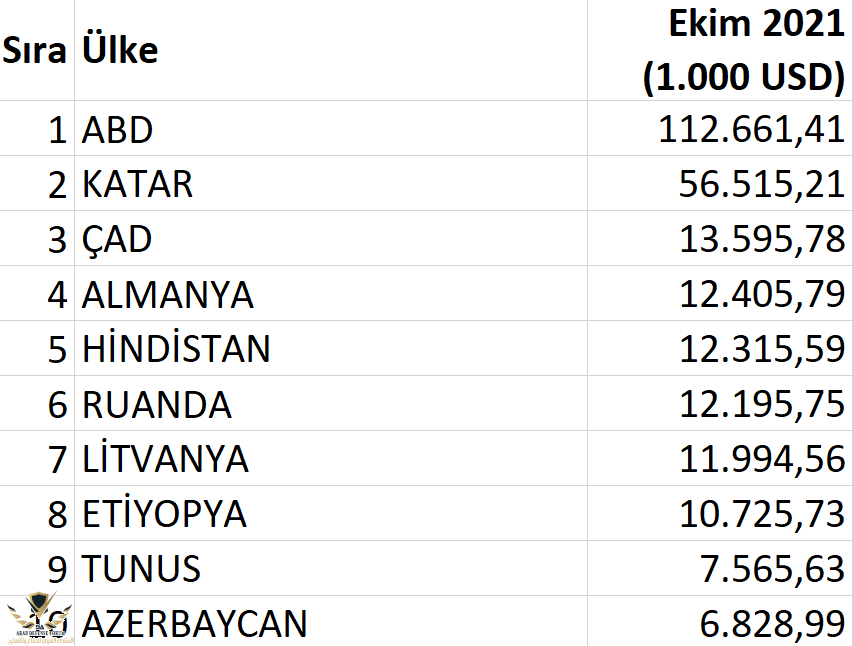Select the ÇAD country cell
The image size is (853, 646).
(x=331, y=238)
